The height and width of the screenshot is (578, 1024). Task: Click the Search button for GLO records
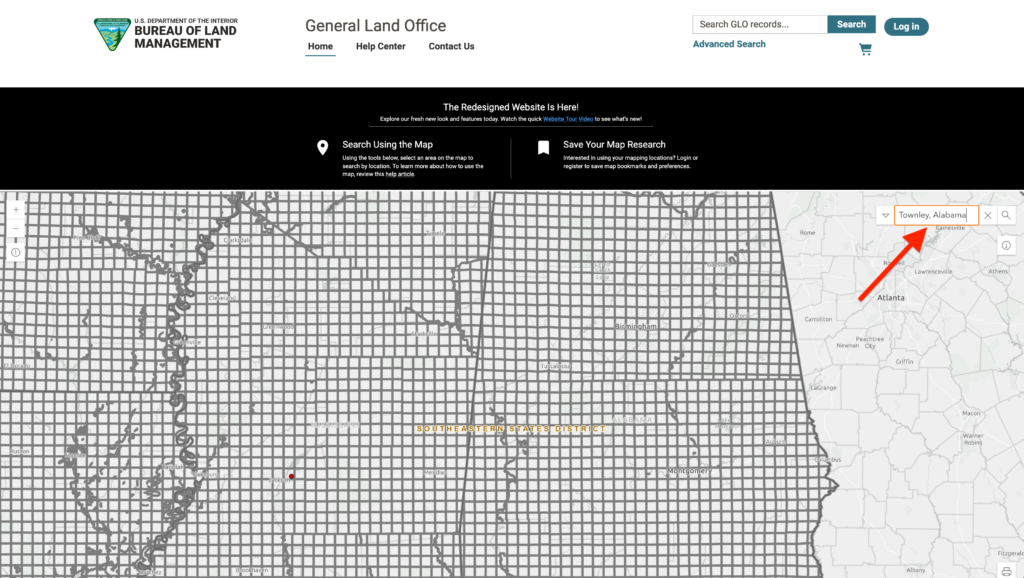(x=851, y=24)
